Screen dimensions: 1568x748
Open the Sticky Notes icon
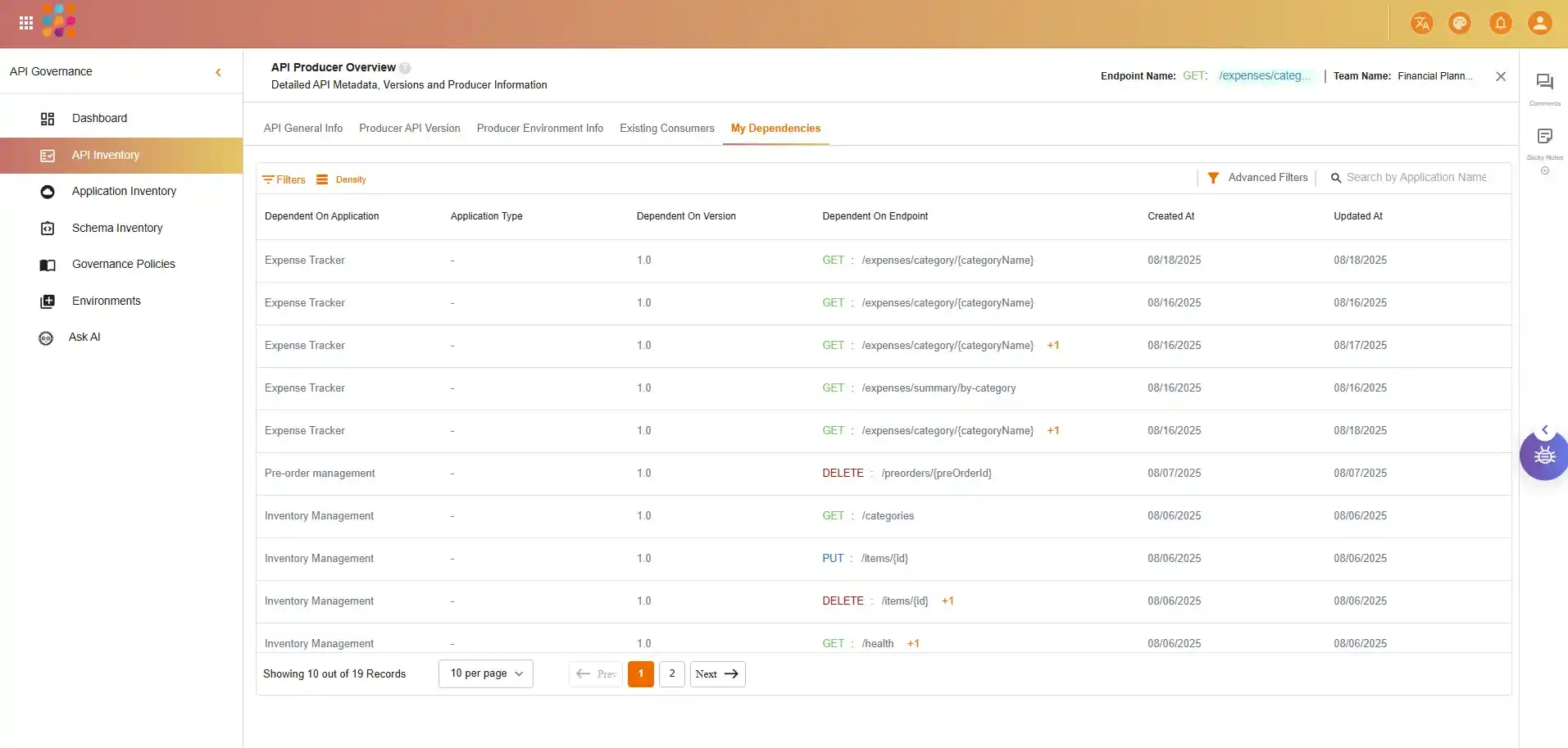point(1544,137)
